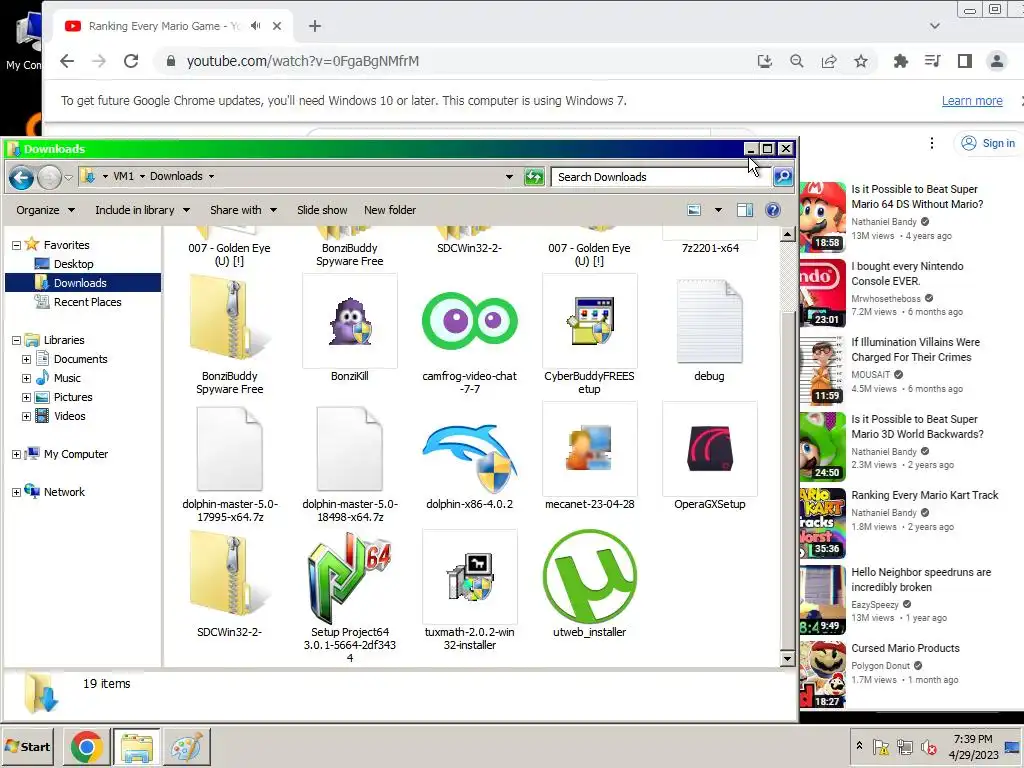Open the Organize menu

pyautogui.click(x=45, y=210)
